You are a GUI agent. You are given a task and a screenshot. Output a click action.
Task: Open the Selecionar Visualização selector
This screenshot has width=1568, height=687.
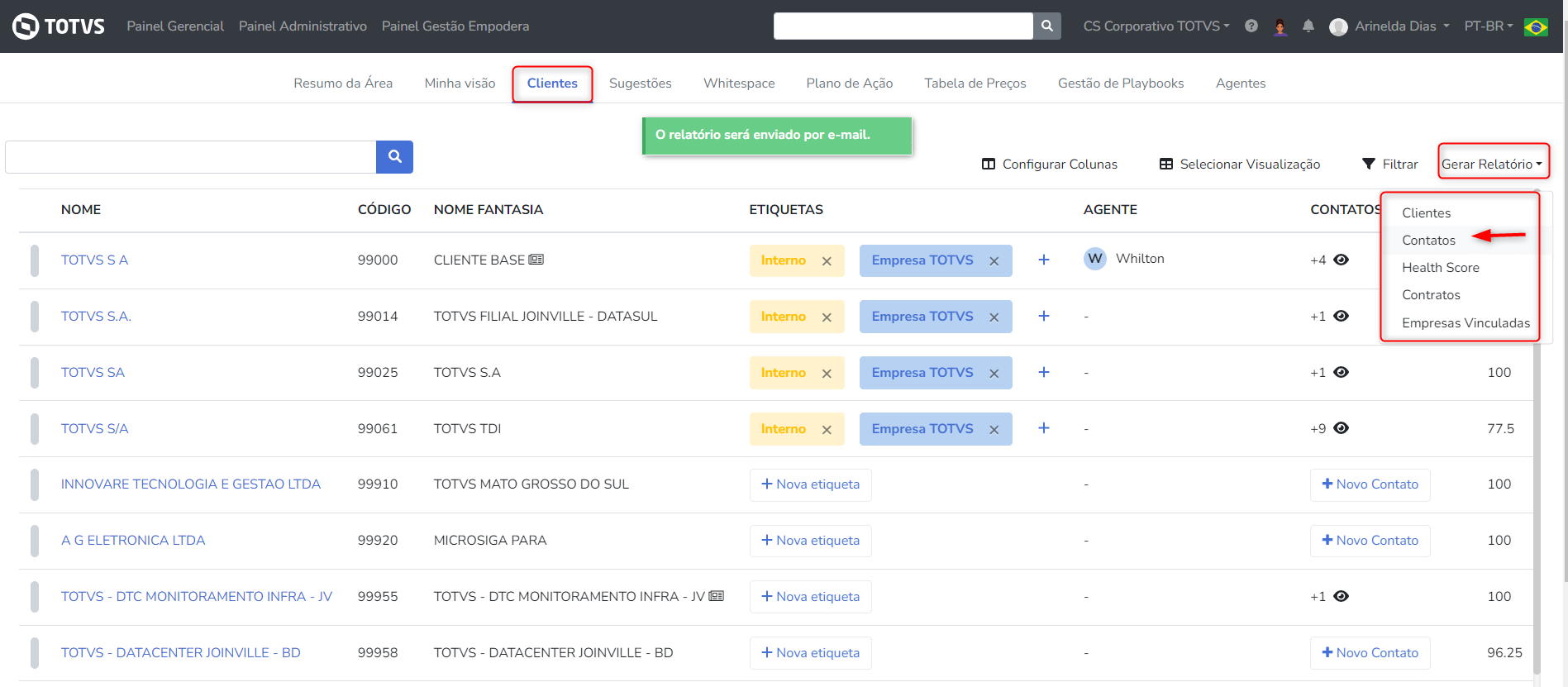pos(1240,165)
